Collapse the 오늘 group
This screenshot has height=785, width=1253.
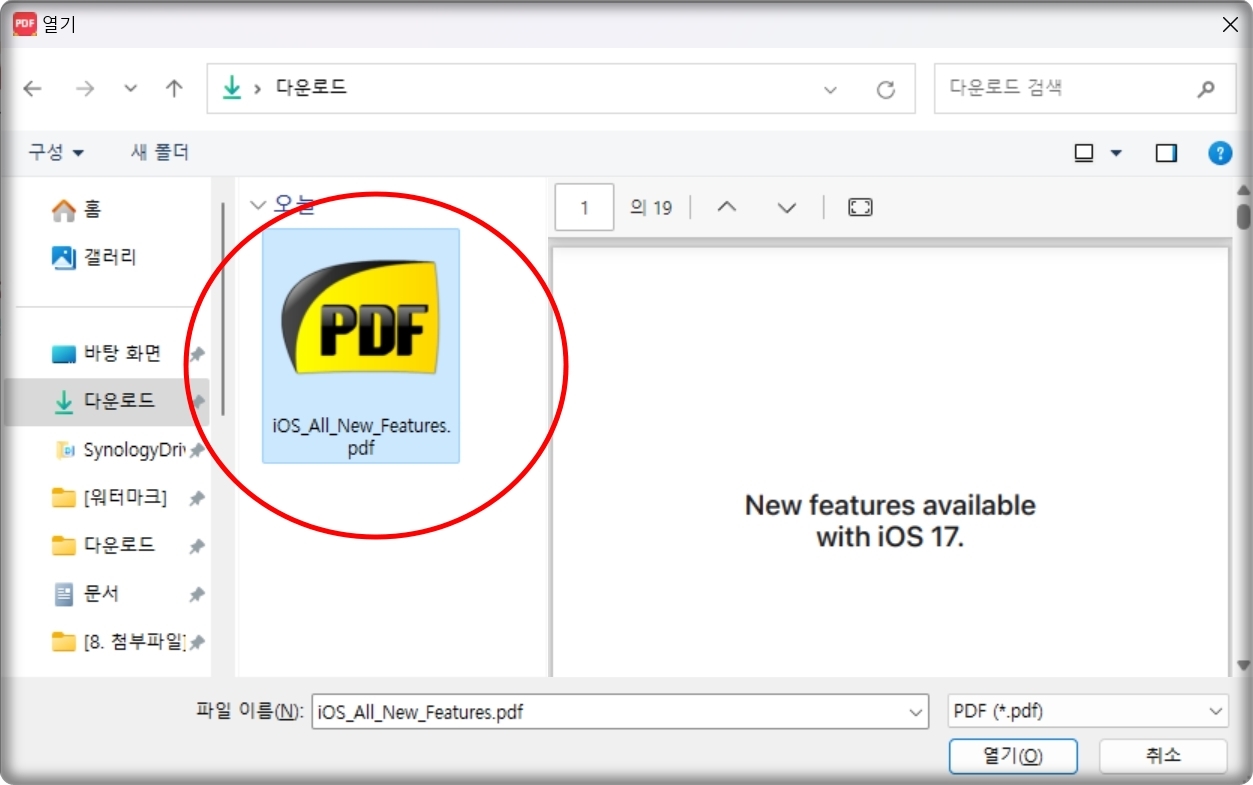point(258,206)
